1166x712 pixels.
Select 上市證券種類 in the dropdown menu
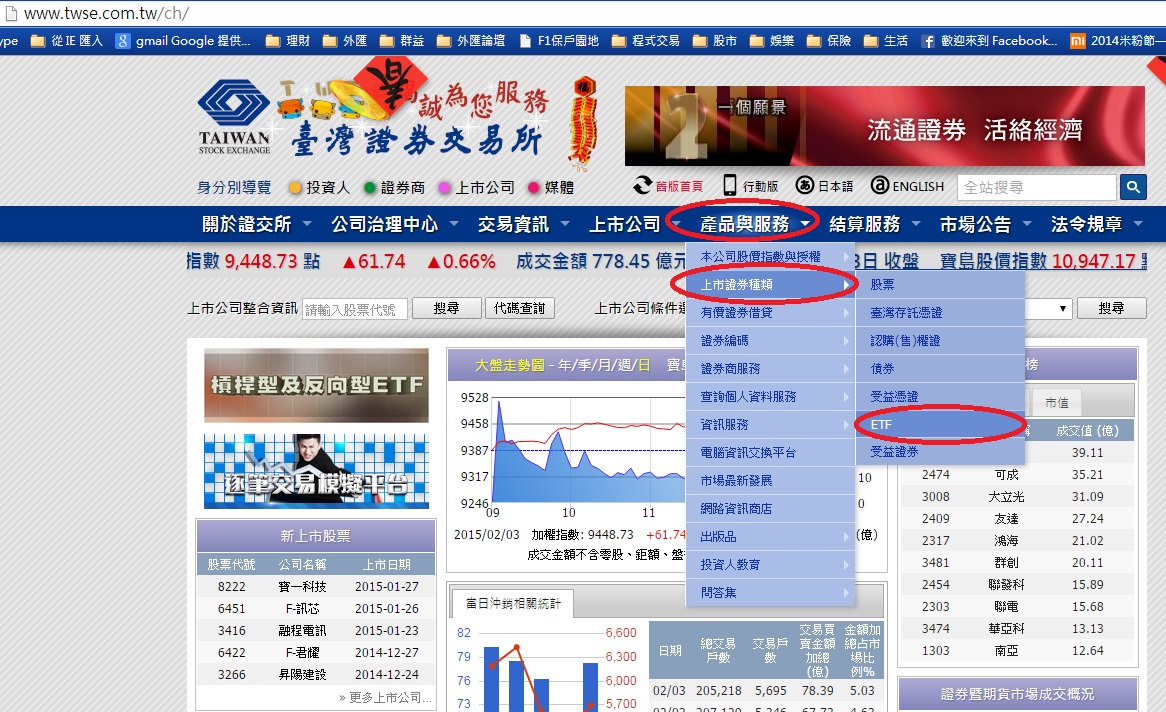coord(770,285)
